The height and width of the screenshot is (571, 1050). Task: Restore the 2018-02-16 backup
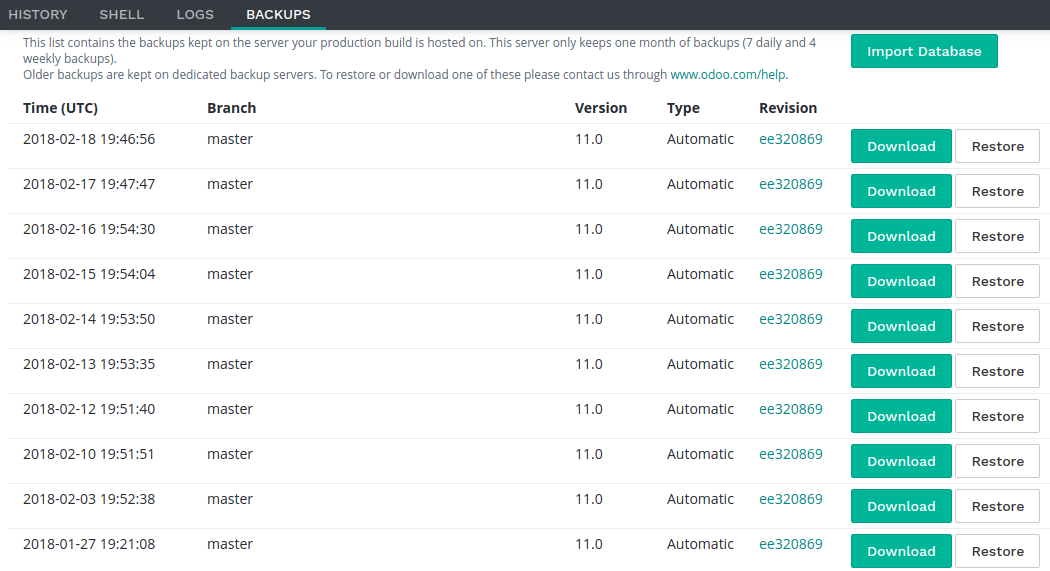997,236
